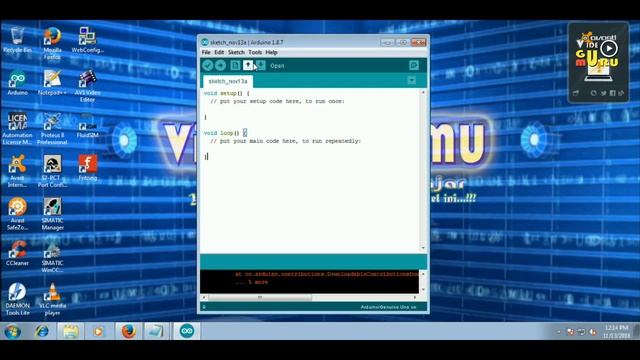Select the S7-PCT Port Config desktop icon
The width and height of the screenshot is (640, 360).
click(52, 171)
